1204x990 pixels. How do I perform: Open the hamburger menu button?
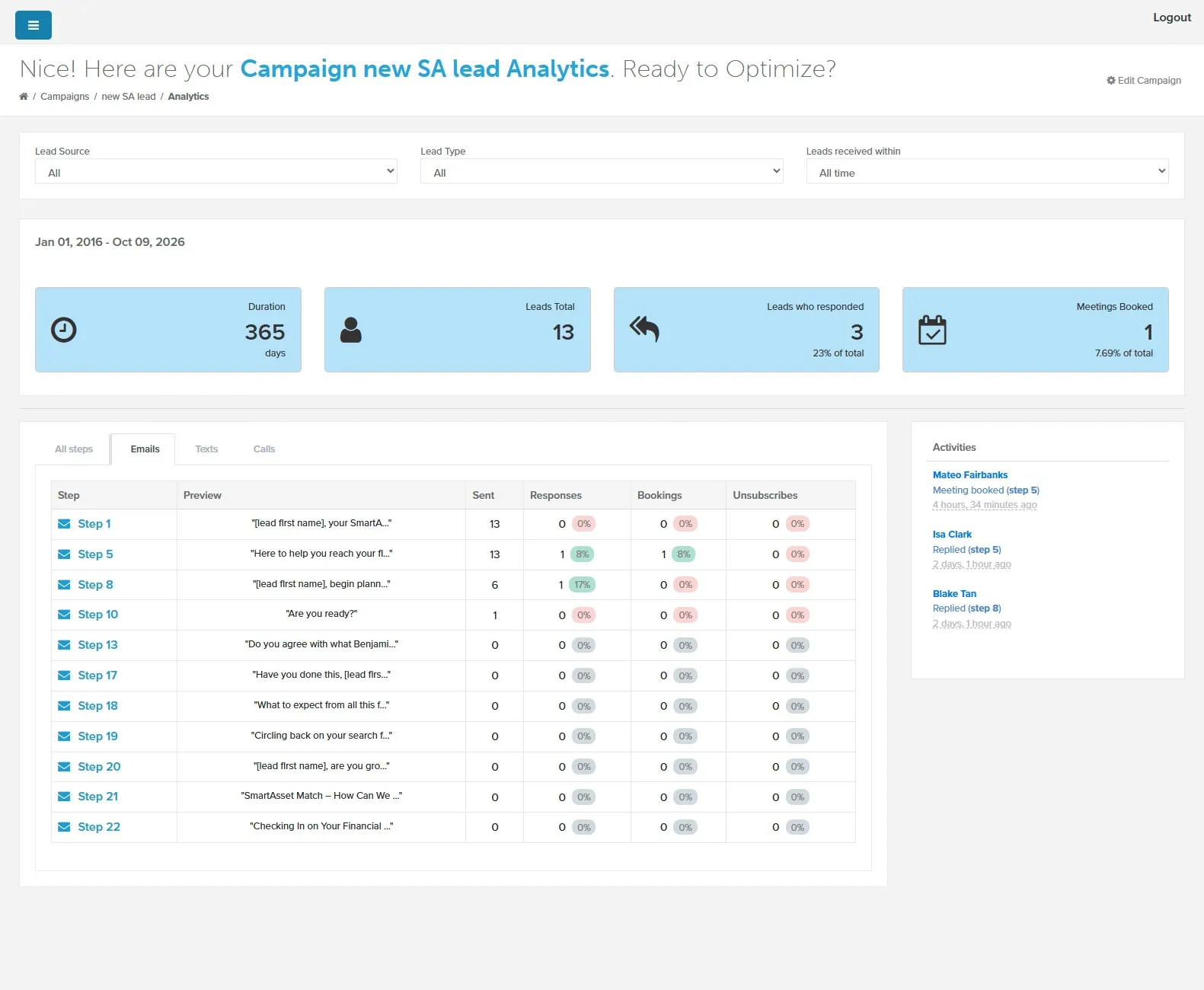pyautogui.click(x=34, y=25)
